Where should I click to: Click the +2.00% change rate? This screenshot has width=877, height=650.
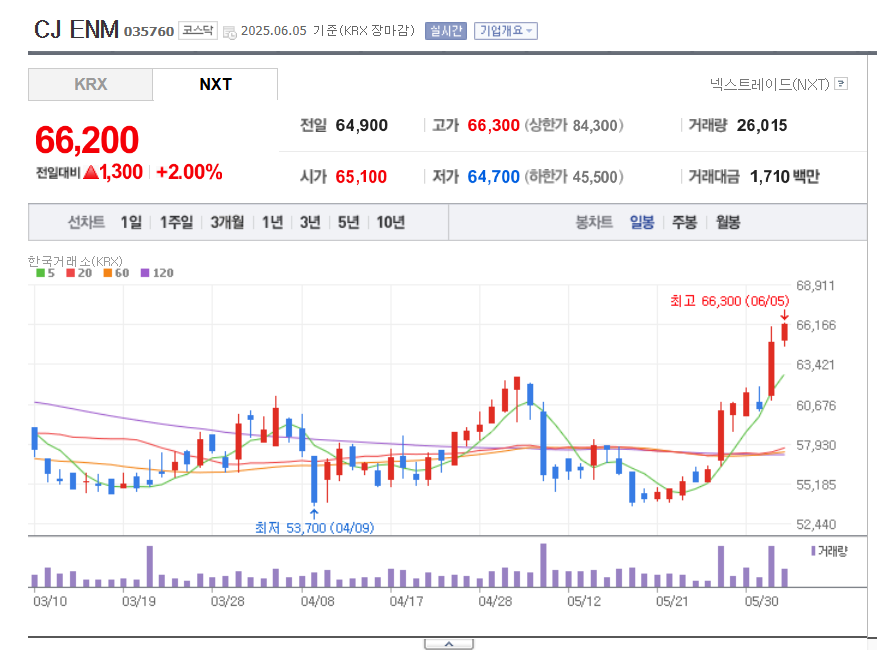point(189,172)
